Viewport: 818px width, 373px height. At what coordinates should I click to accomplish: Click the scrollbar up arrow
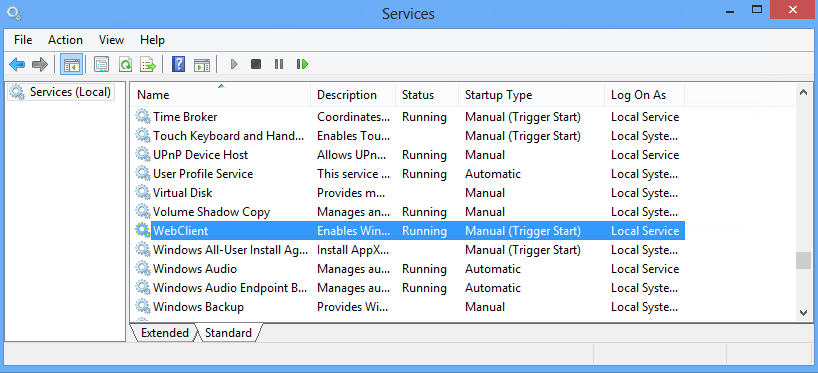pos(803,92)
